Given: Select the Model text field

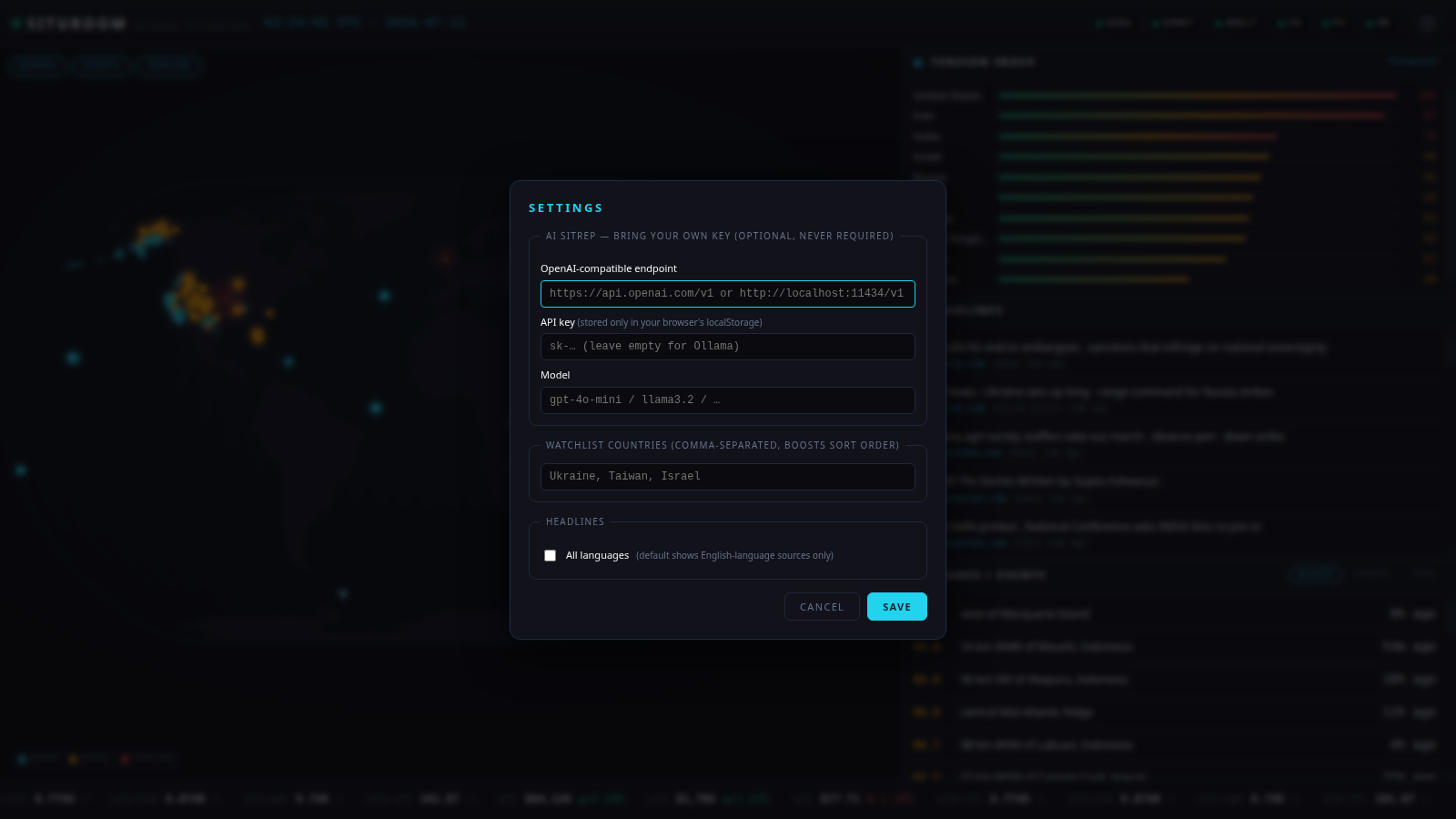Looking at the screenshot, I should coord(728,400).
